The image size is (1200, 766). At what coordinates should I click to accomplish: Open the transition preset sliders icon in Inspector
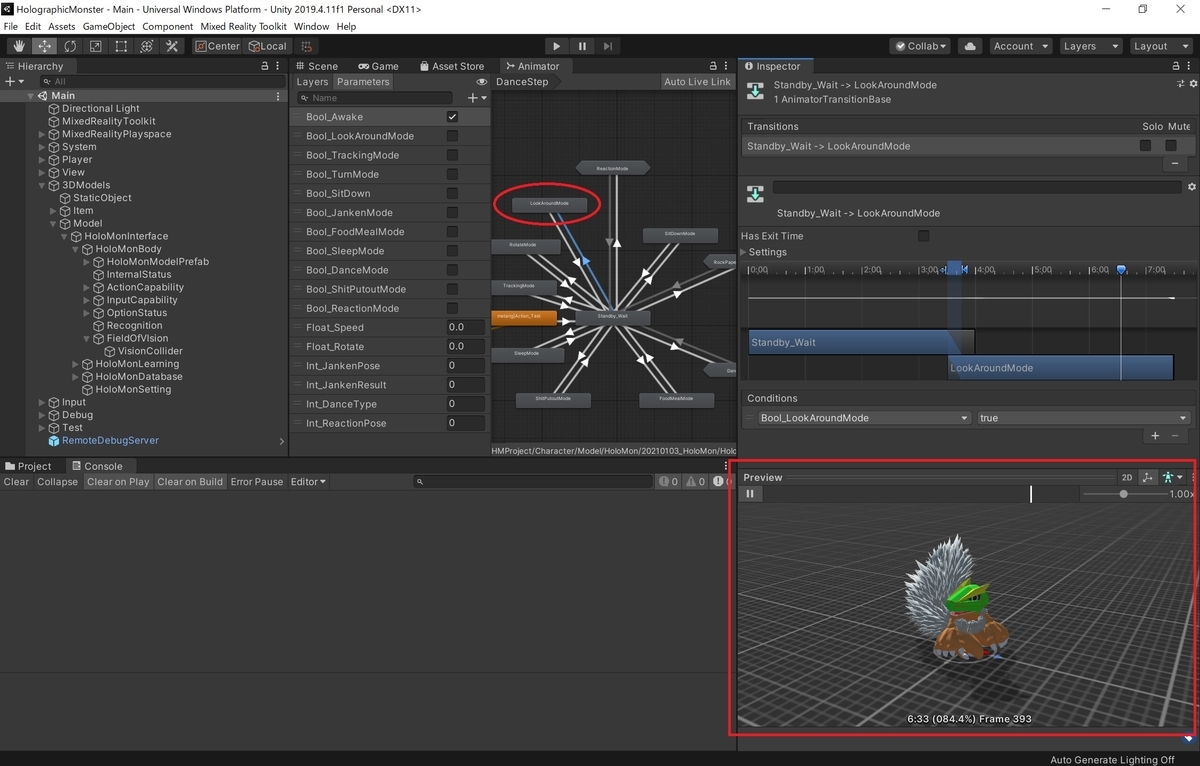[x=1180, y=85]
